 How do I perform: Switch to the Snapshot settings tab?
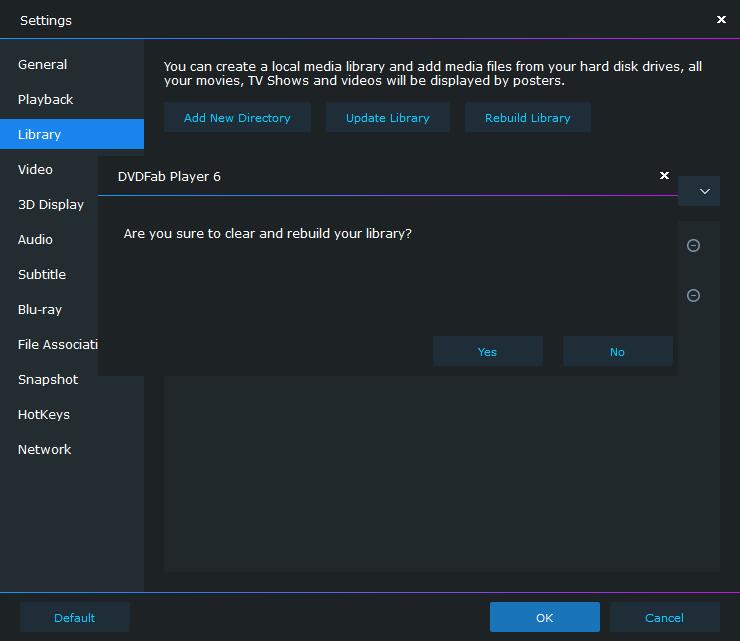(49, 380)
